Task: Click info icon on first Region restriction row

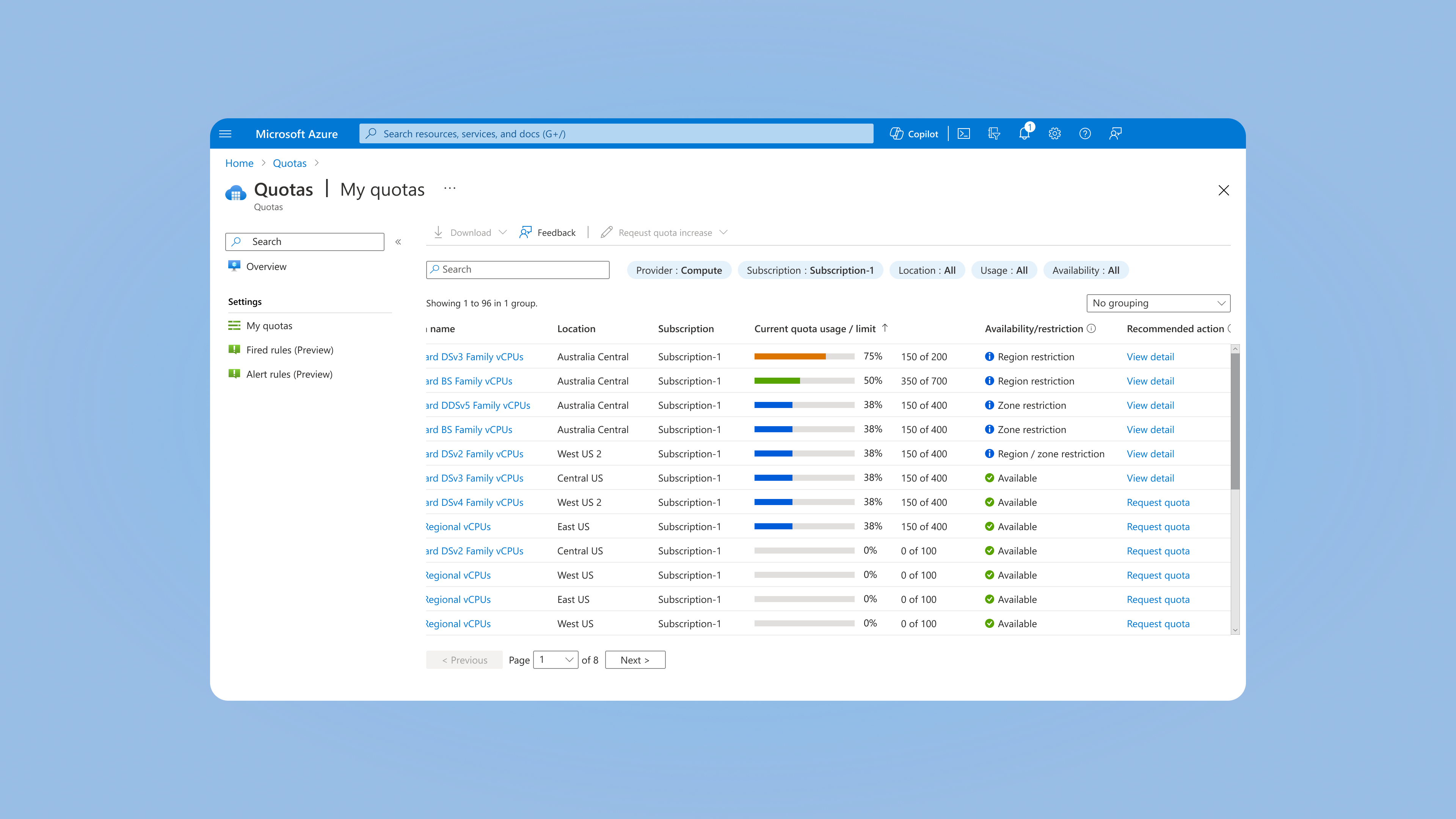Action: [989, 357]
